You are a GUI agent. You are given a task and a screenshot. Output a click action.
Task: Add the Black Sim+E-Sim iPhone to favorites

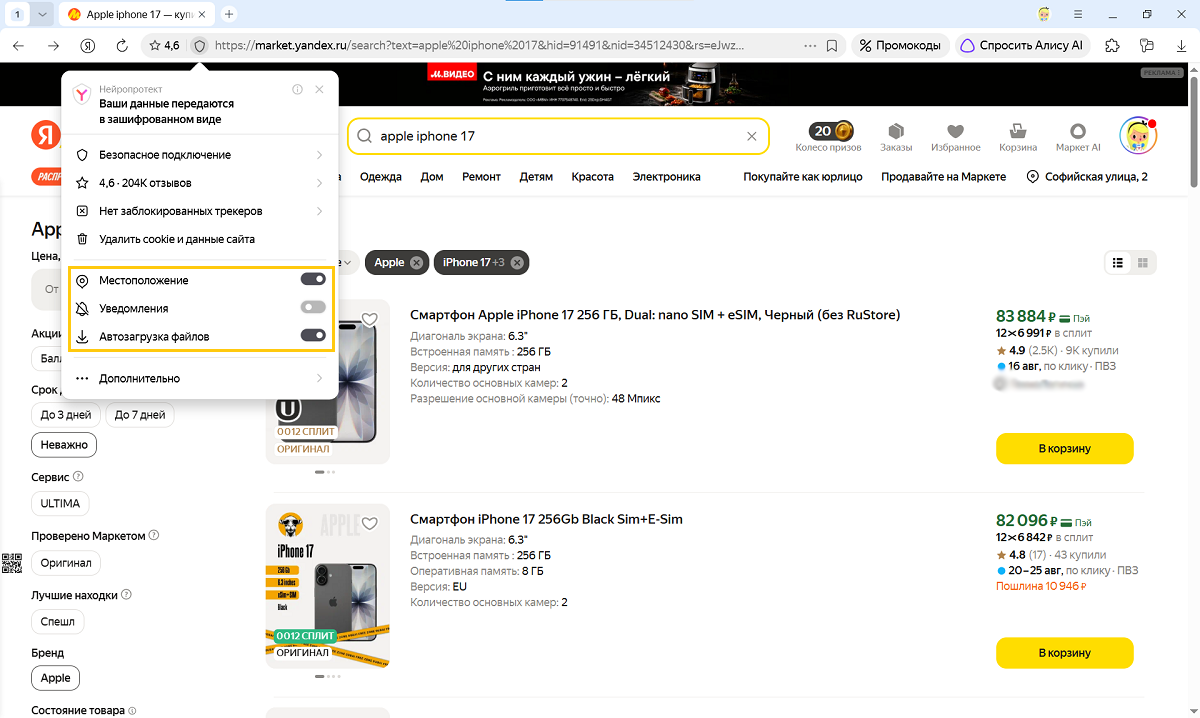click(370, 524)
